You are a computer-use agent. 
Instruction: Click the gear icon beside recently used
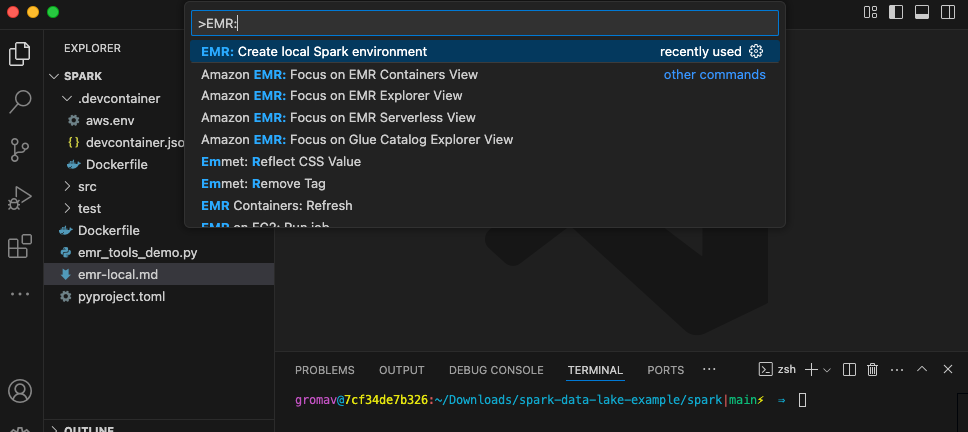point(756,52)
